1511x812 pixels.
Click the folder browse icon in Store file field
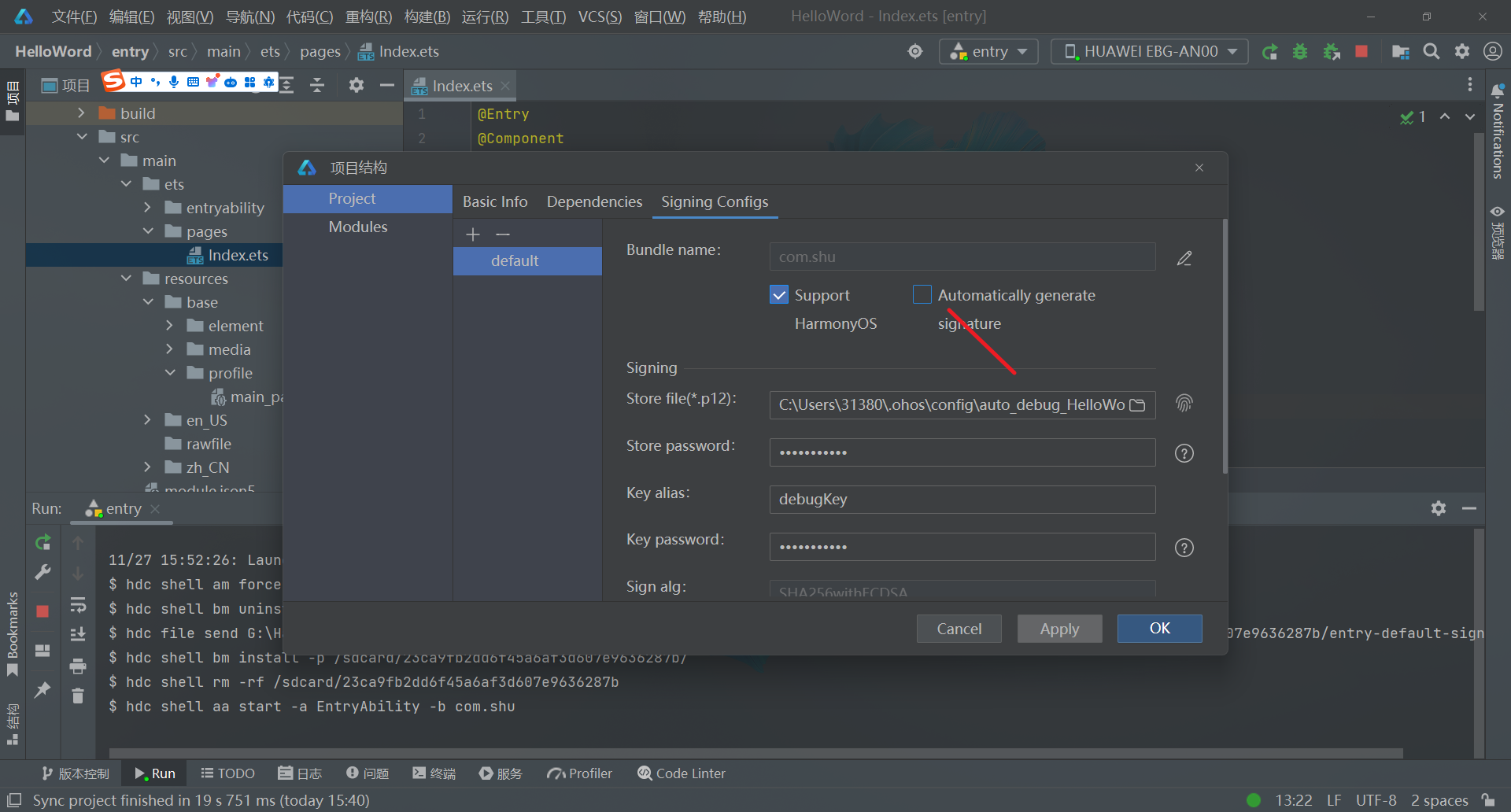click(1137, 404)
